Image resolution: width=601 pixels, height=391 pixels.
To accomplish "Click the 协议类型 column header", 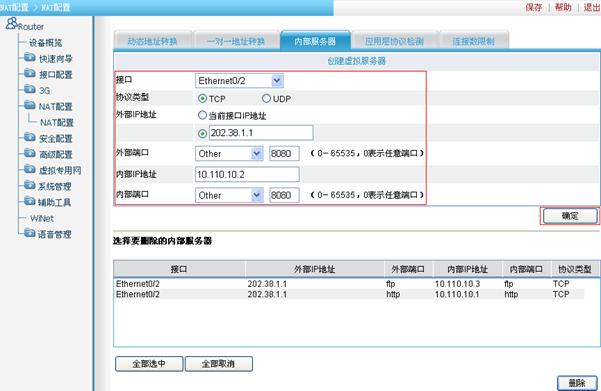I will pyautogui.click(x=575, y=269).
